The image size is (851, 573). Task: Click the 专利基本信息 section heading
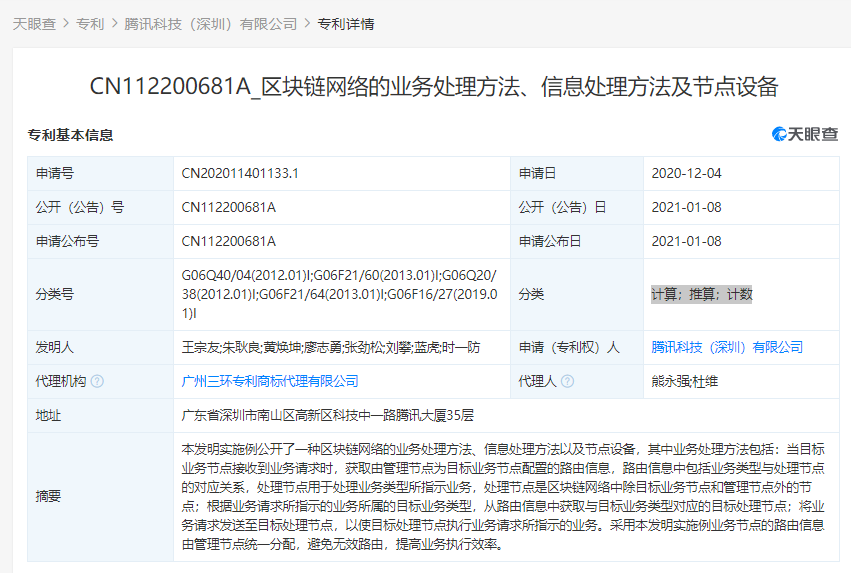coord(71,135)
